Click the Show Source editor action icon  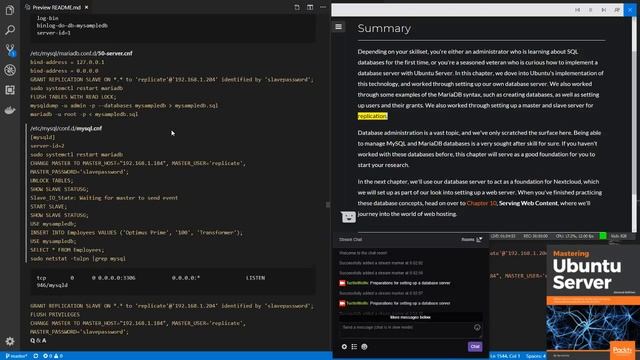[x=297, y=7]
